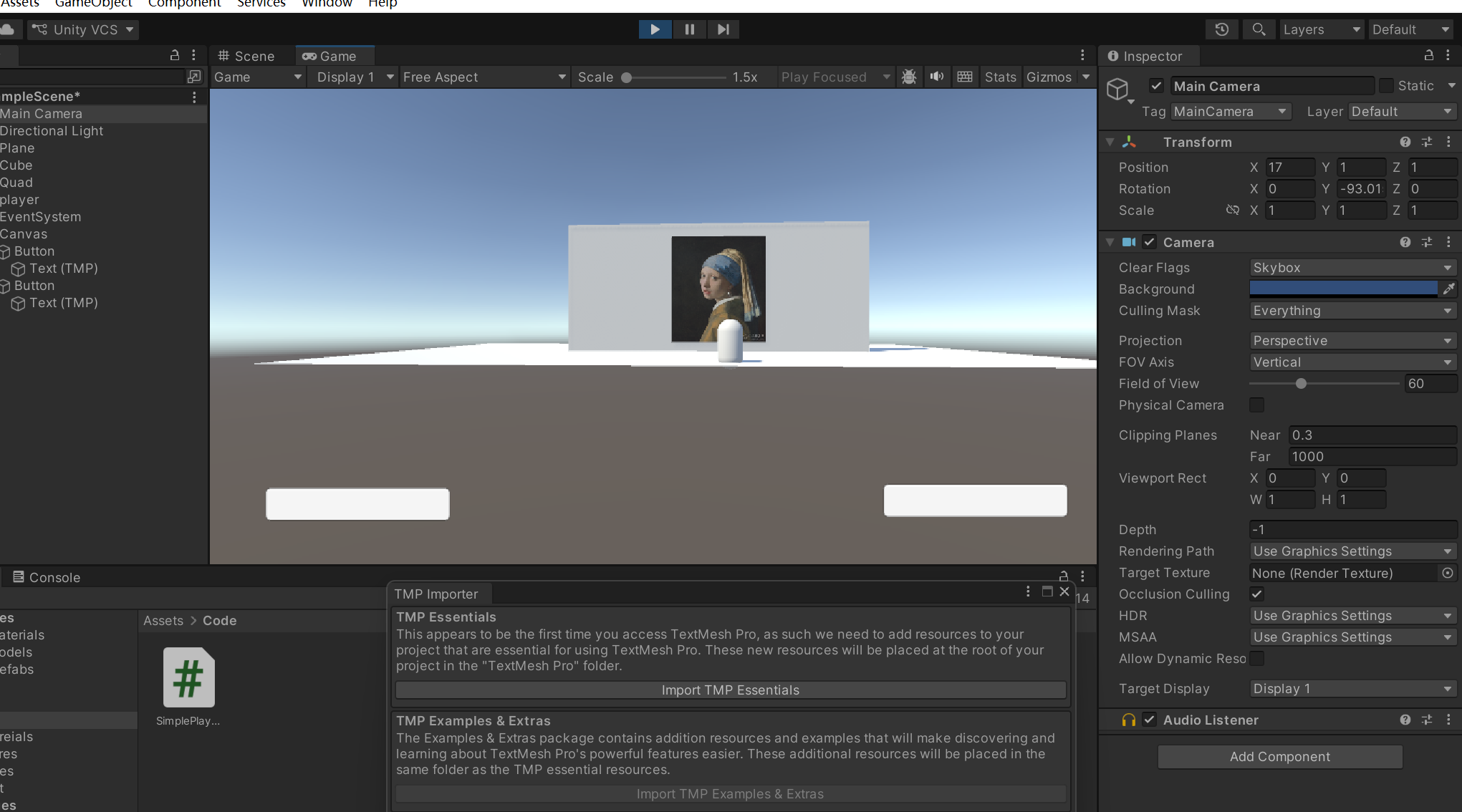Click the SimplePlay script file icon
1462x812 pixels.
coord(188,677)
